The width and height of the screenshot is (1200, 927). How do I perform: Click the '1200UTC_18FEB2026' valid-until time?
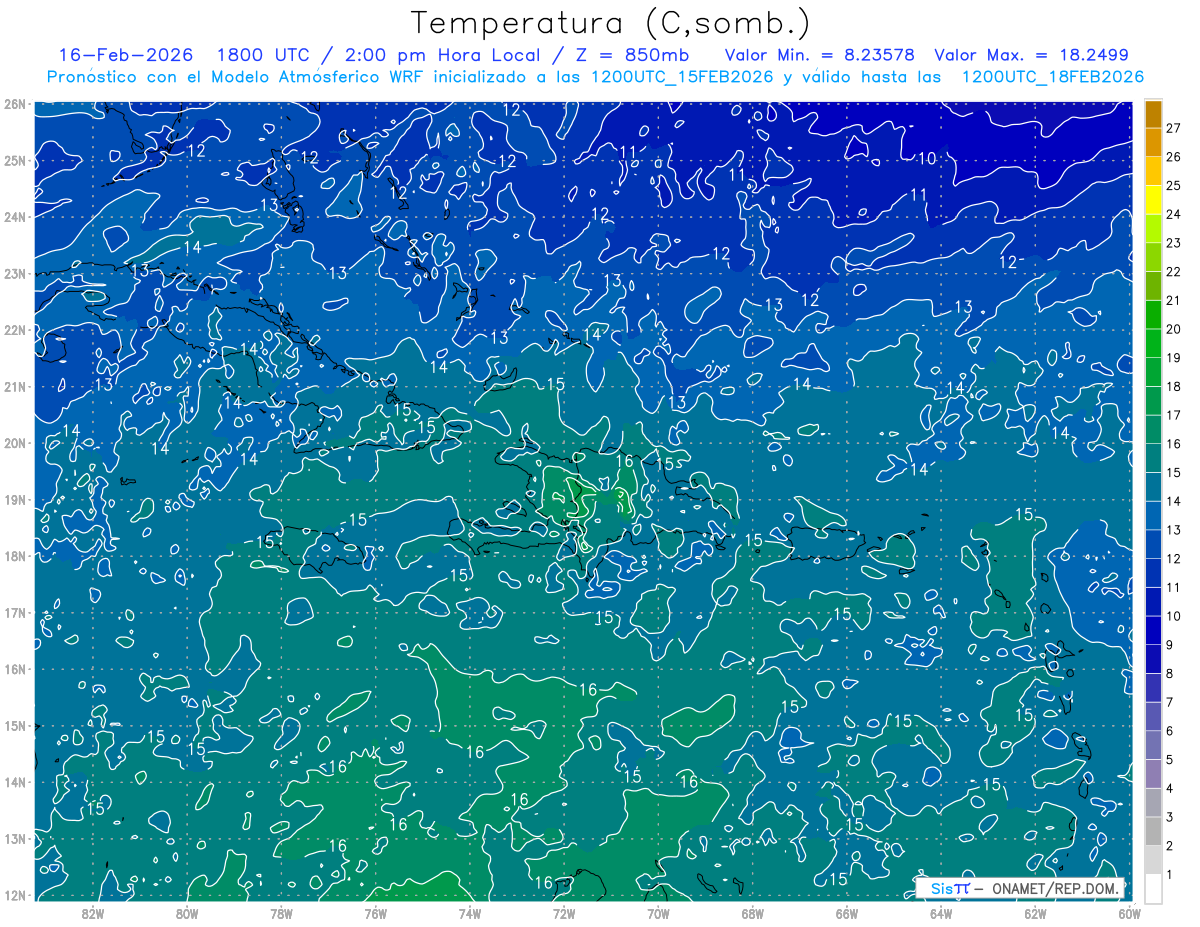pos(1053,77)
